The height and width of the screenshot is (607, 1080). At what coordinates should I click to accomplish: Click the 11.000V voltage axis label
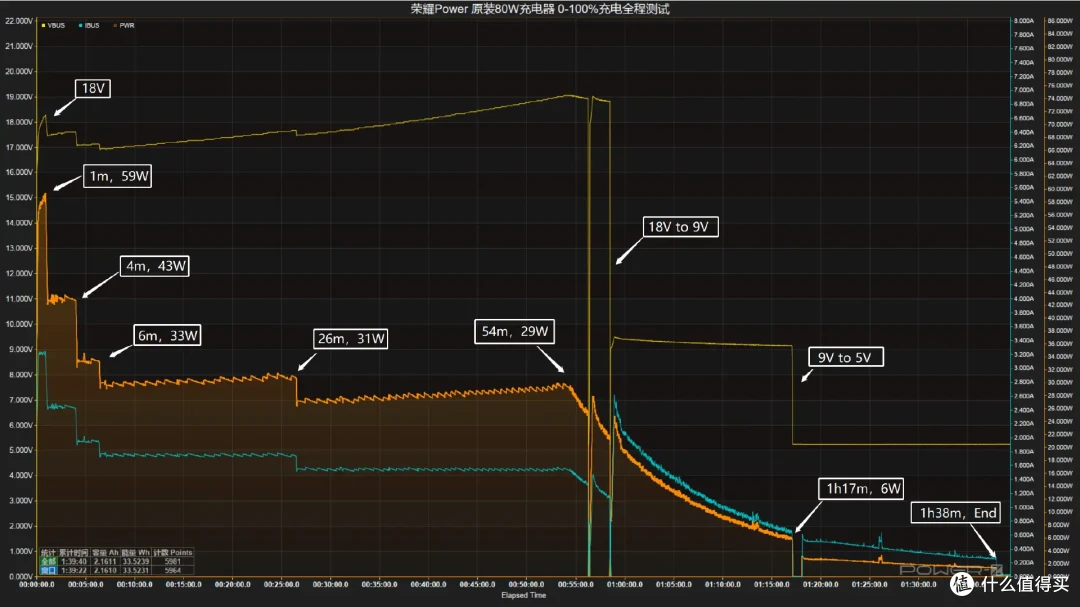click(x=19, y=298)
